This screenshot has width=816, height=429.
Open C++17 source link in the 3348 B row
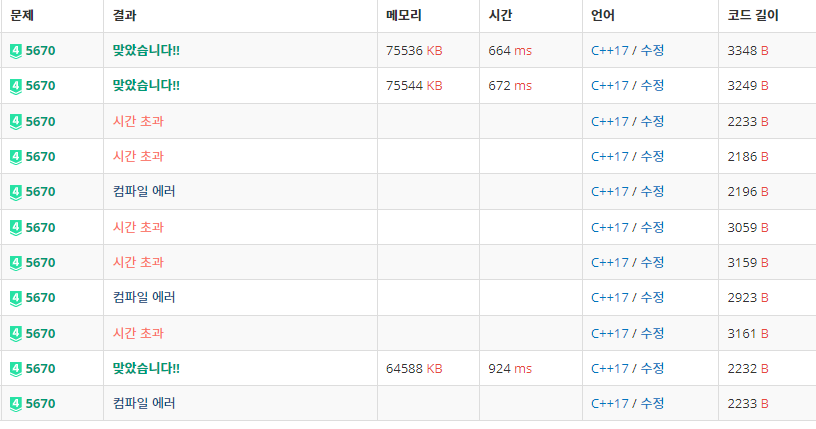click(609, 51)
